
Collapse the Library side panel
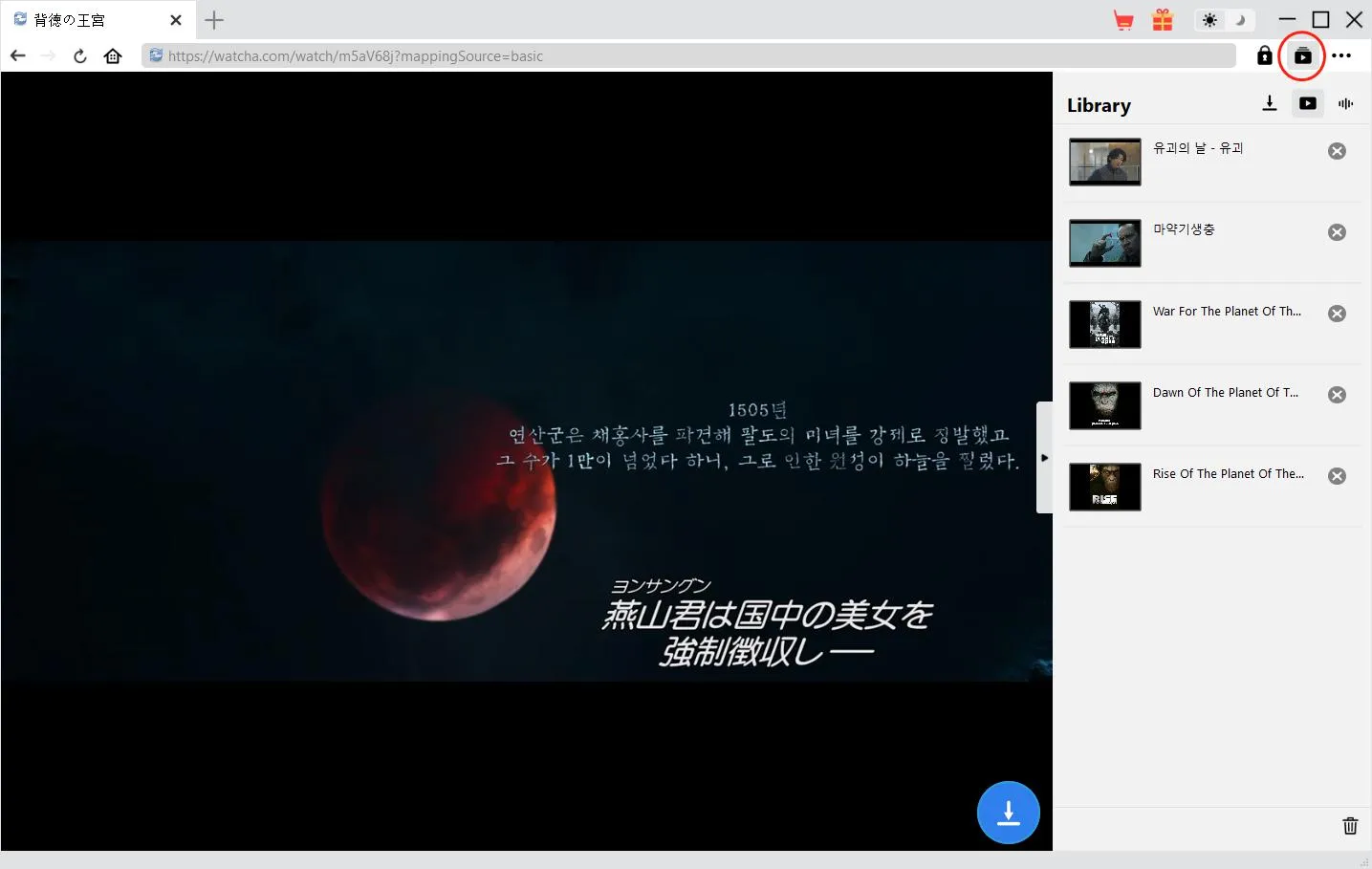tap(1044, 458)
